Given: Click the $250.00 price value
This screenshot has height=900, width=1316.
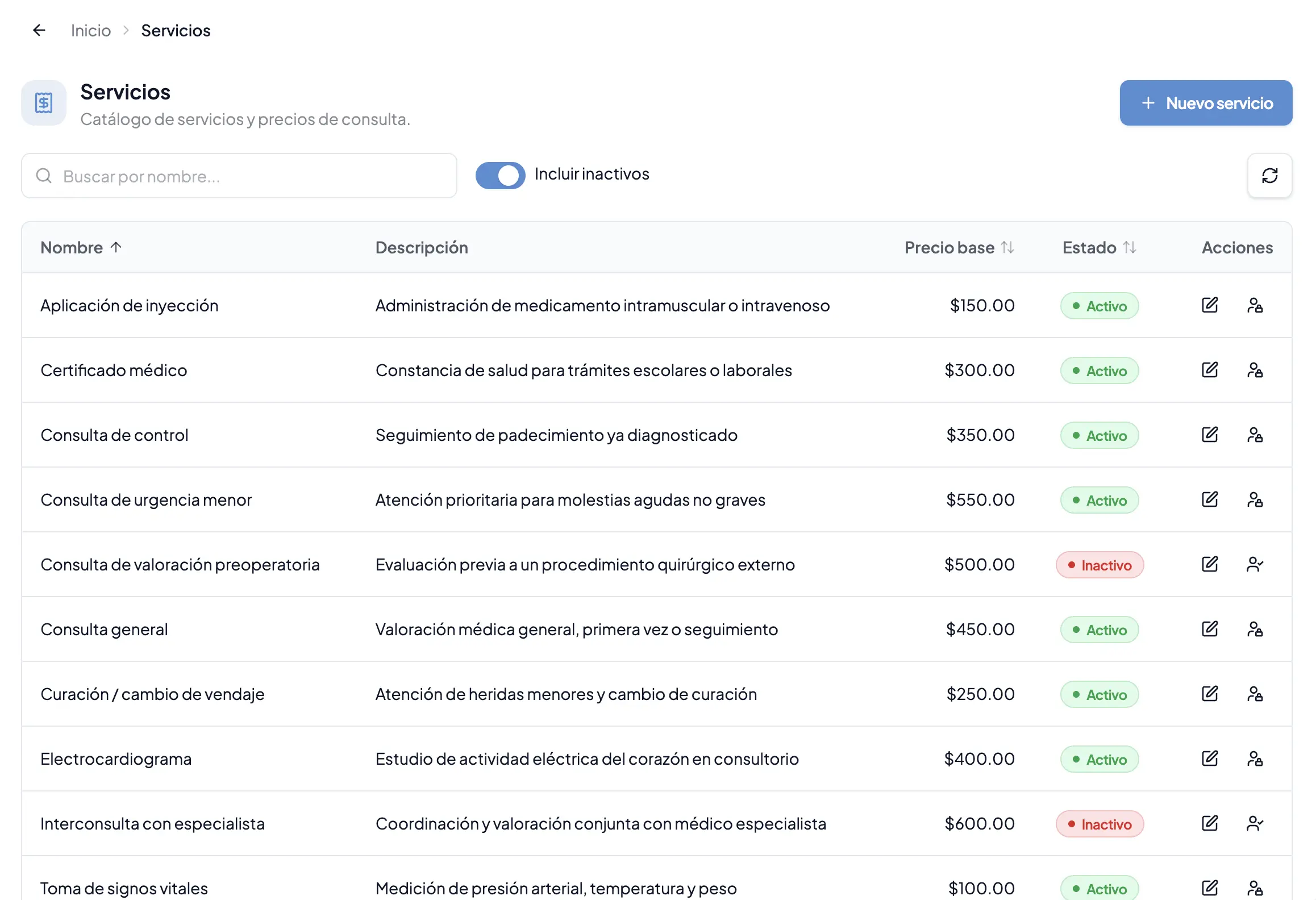Looking at the screenshot, I should pyautogui.click(x=981, y=694).
